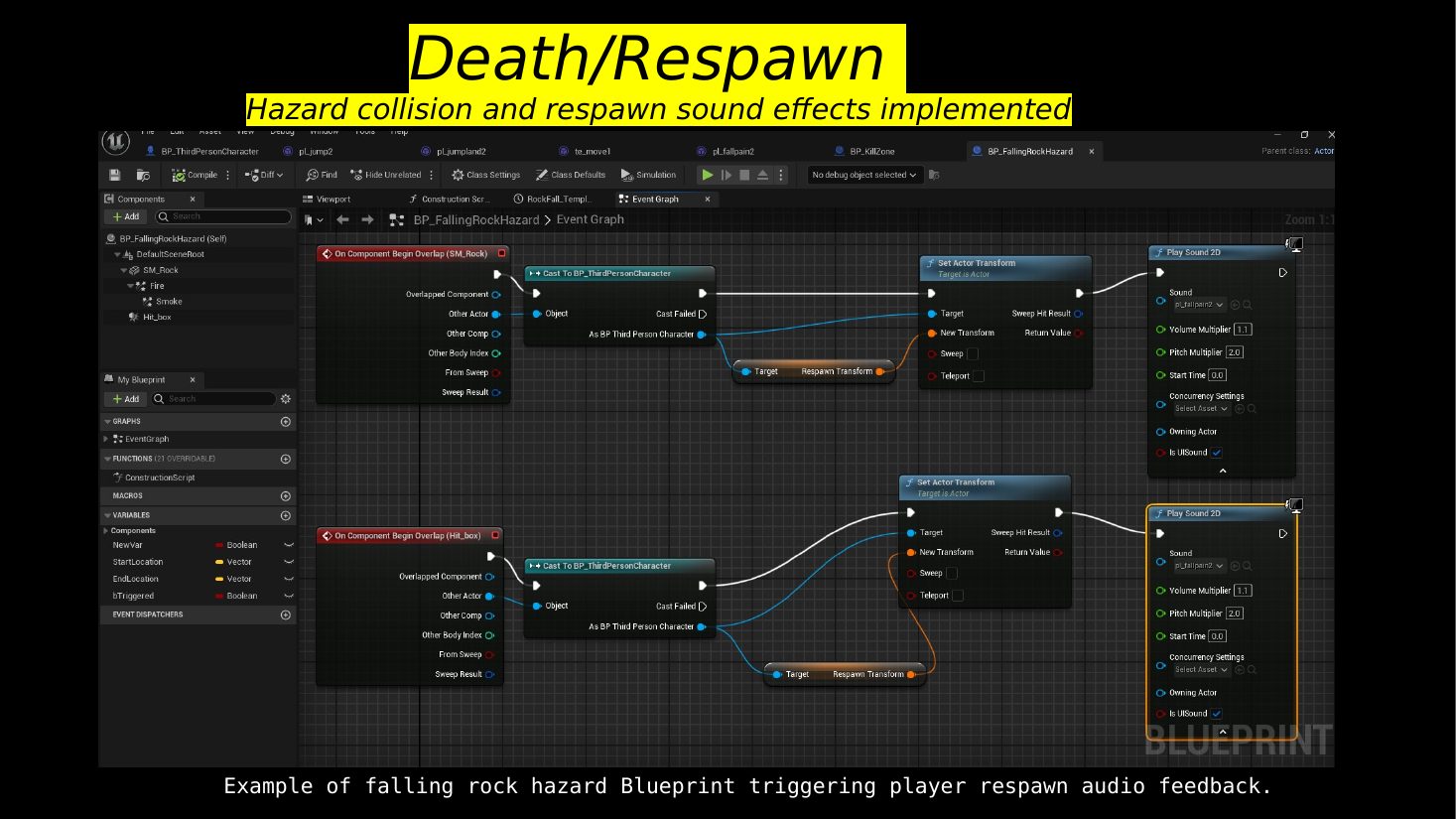
Task: Check Teleport on upper Set Actor Transform
Action: [979, 376]
